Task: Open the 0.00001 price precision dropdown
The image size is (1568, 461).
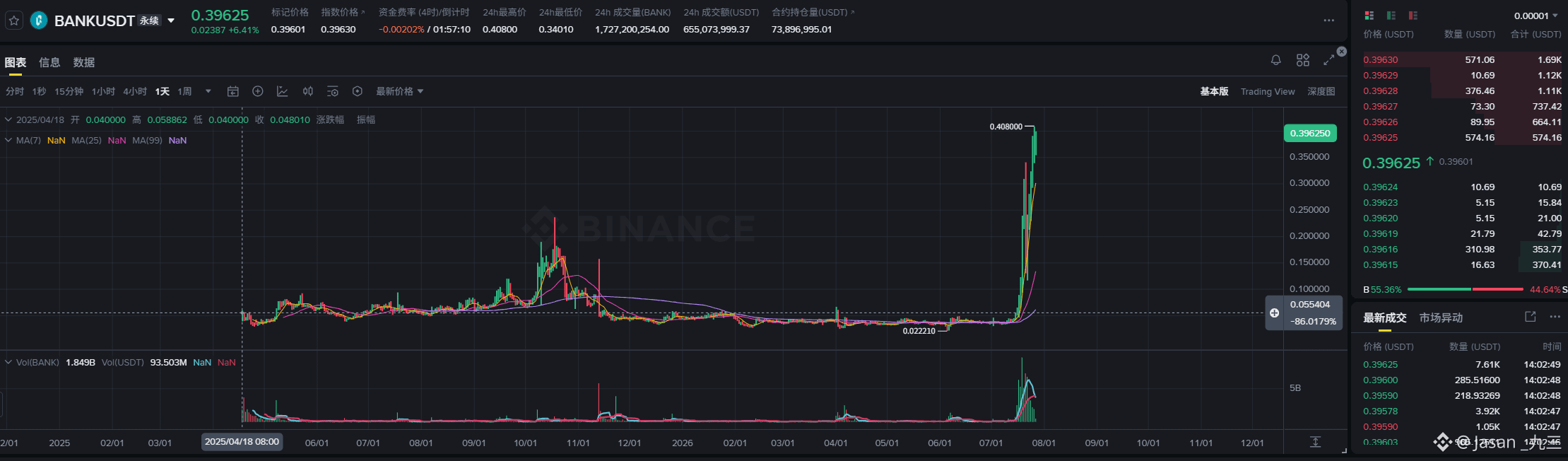Action: pos(1535,16)
